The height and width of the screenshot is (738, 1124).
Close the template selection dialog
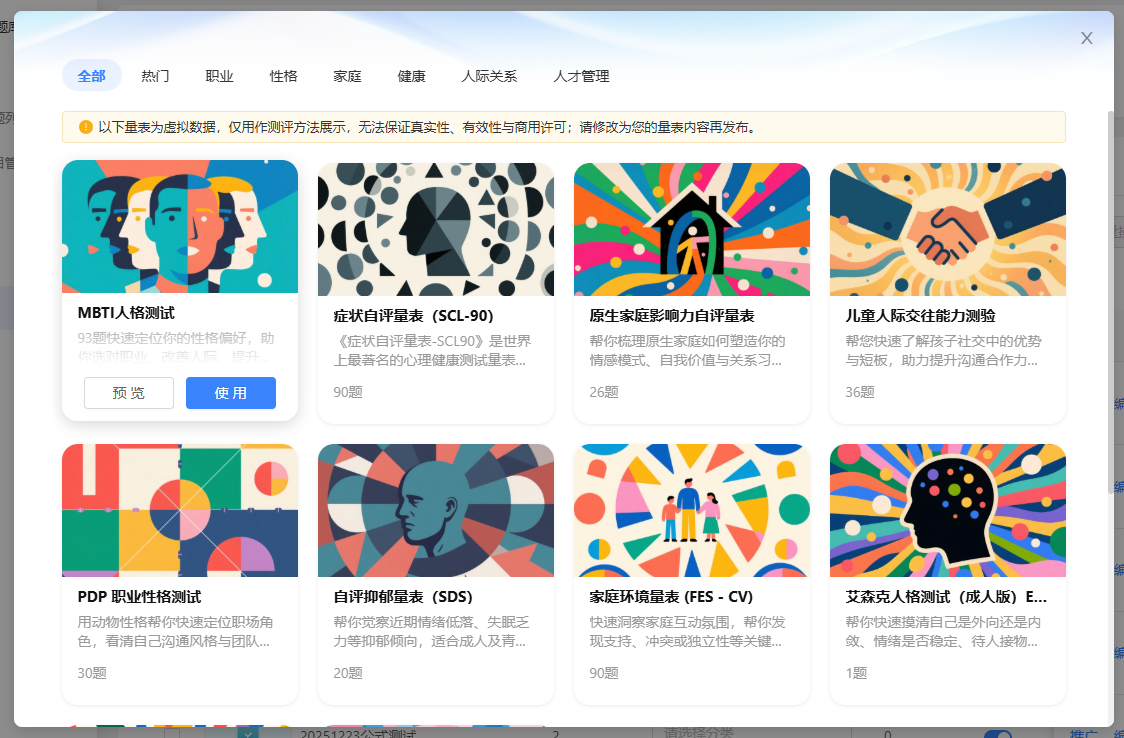point(1086,38)
